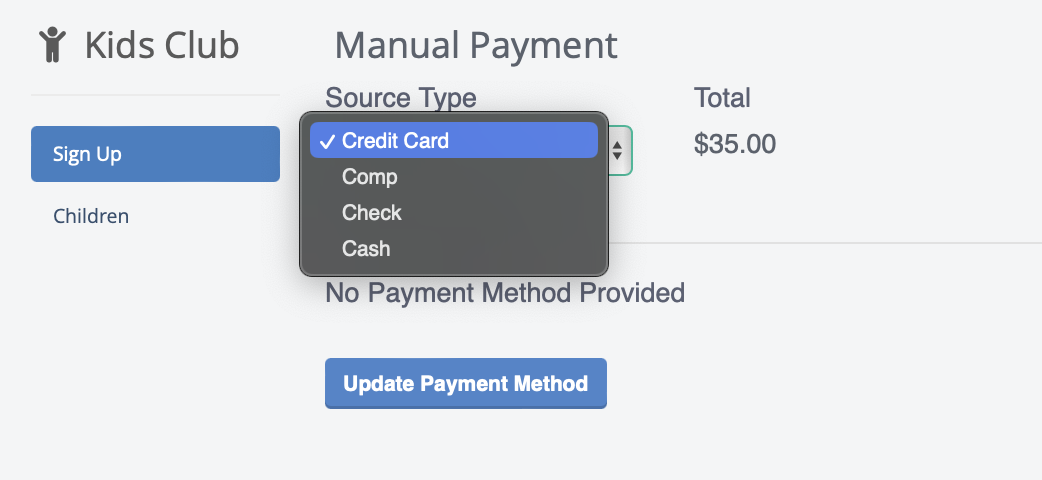
Task: Click the Kids Club title text
Action: pyautogui.click(x=161, y=45)
